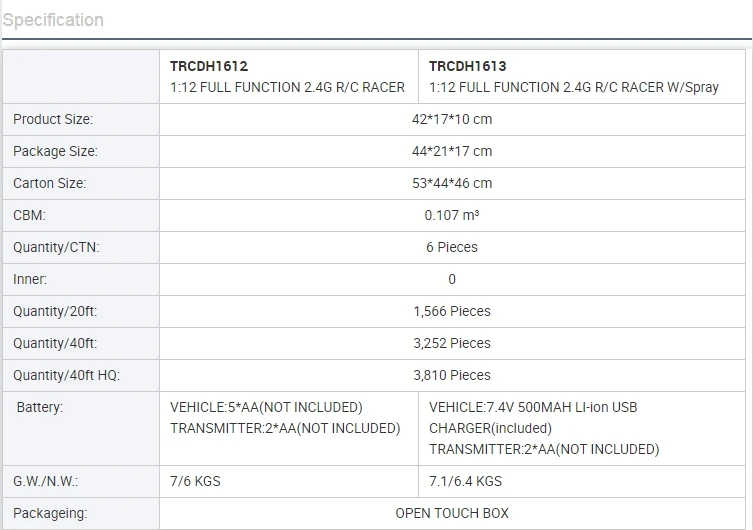
Task: Click the R/C RACER W/Spray description
Action: [x=573, y=87]
